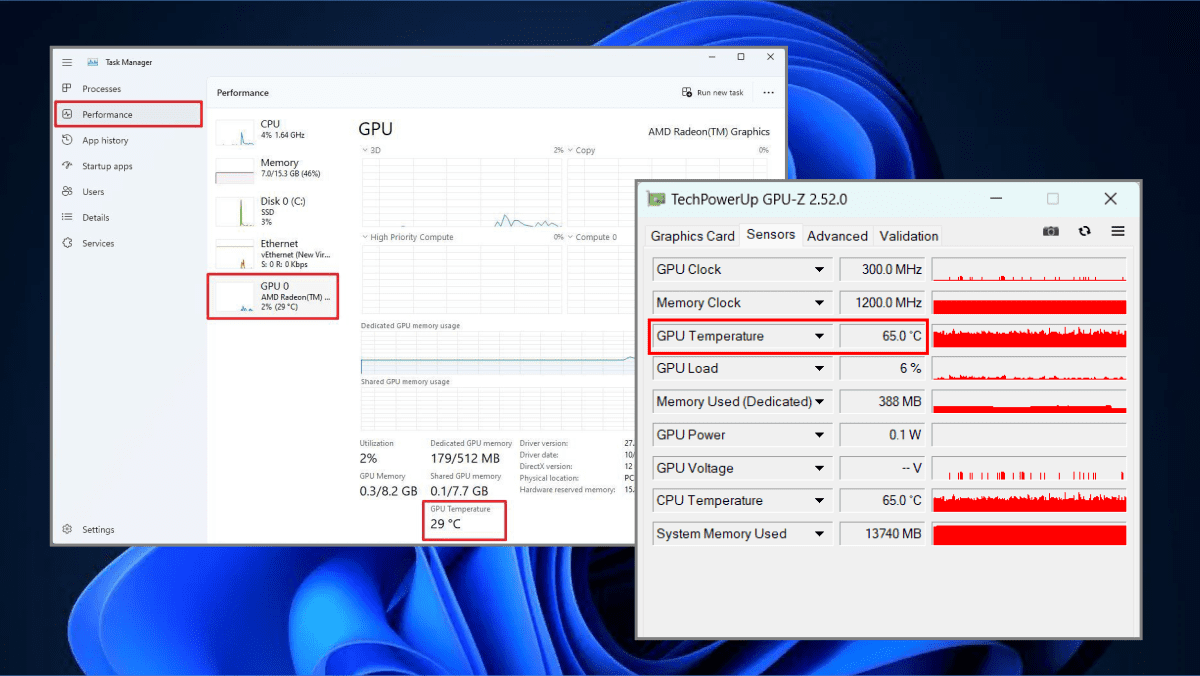Open the System Memory Used dropdown
Screen dimensions: 1200x676
818,533
